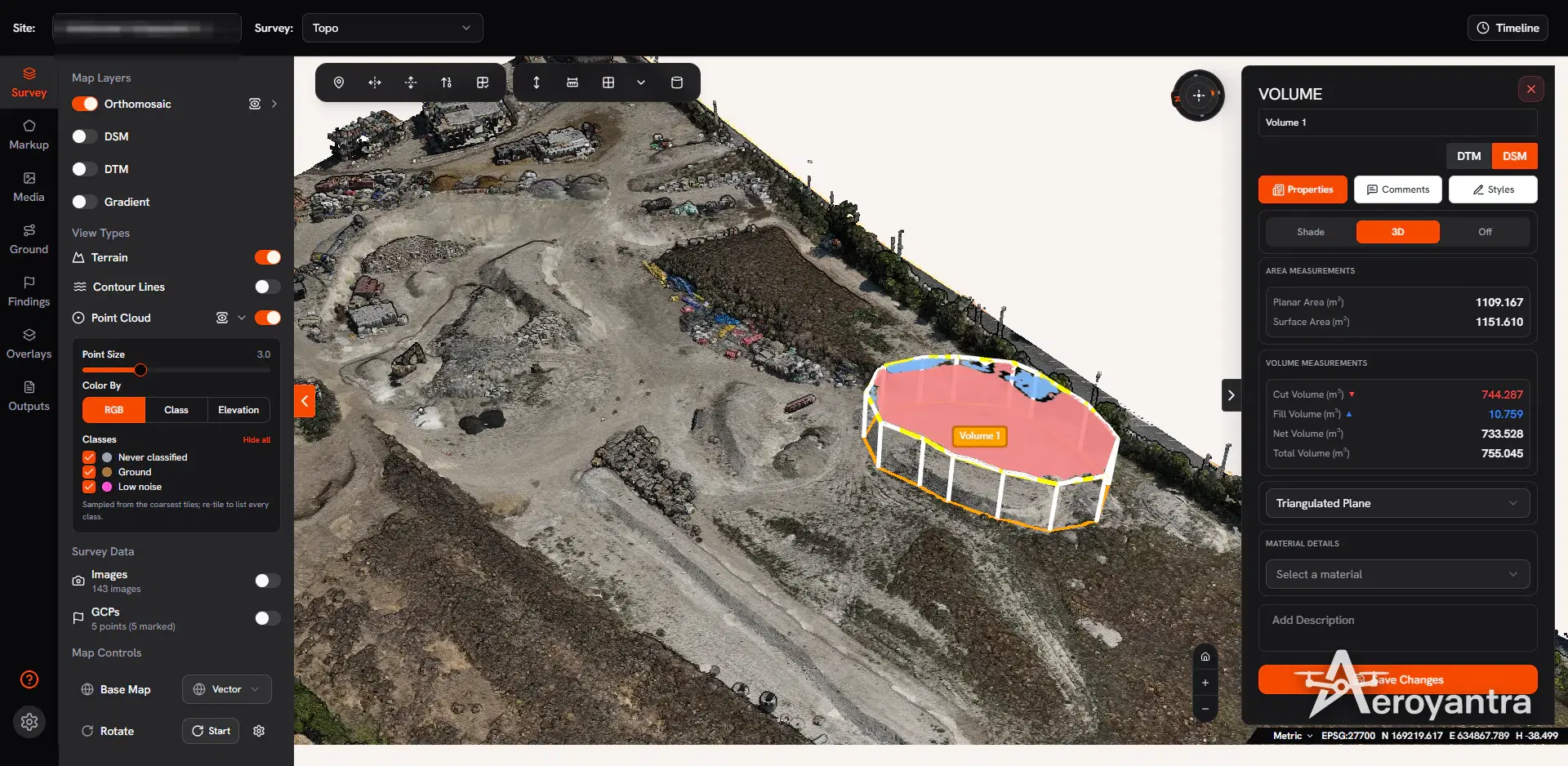Enable the DTM layer toggle
The height and width of the screenshot is (766, 1568).
click(x=85, y=169)
